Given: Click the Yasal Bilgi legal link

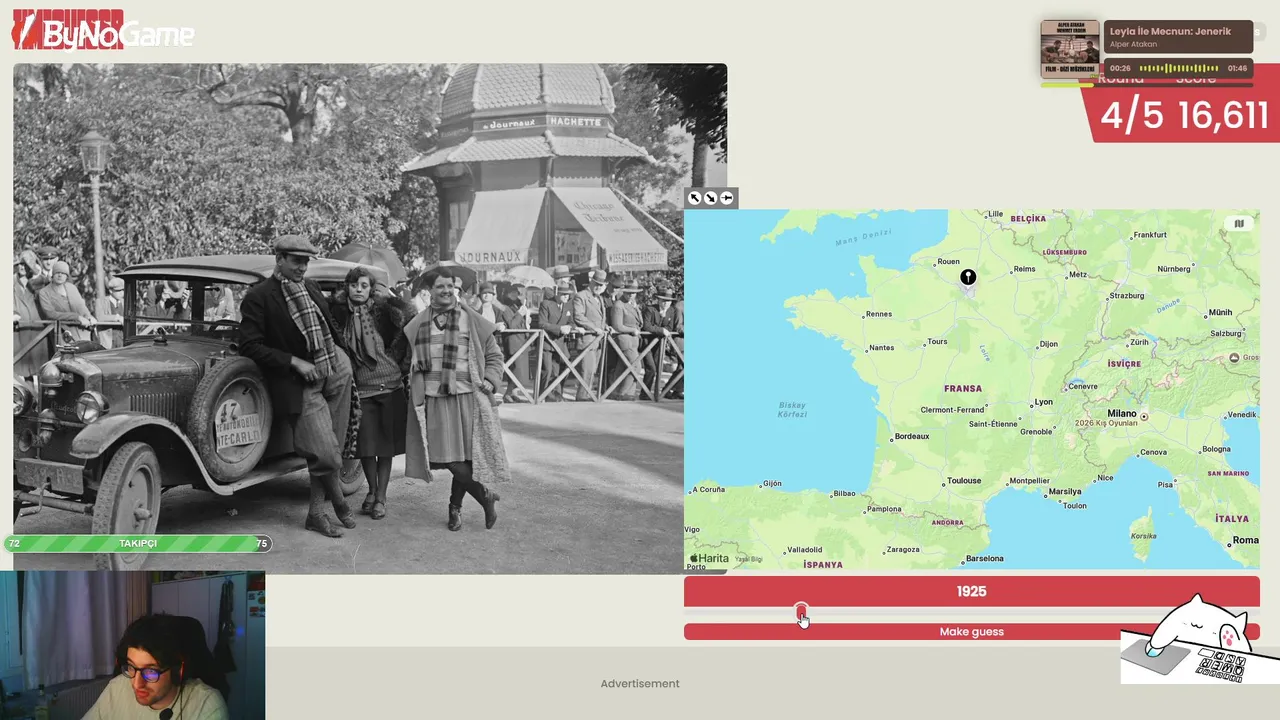Looking at the screenshot, I should coord(749,559).
